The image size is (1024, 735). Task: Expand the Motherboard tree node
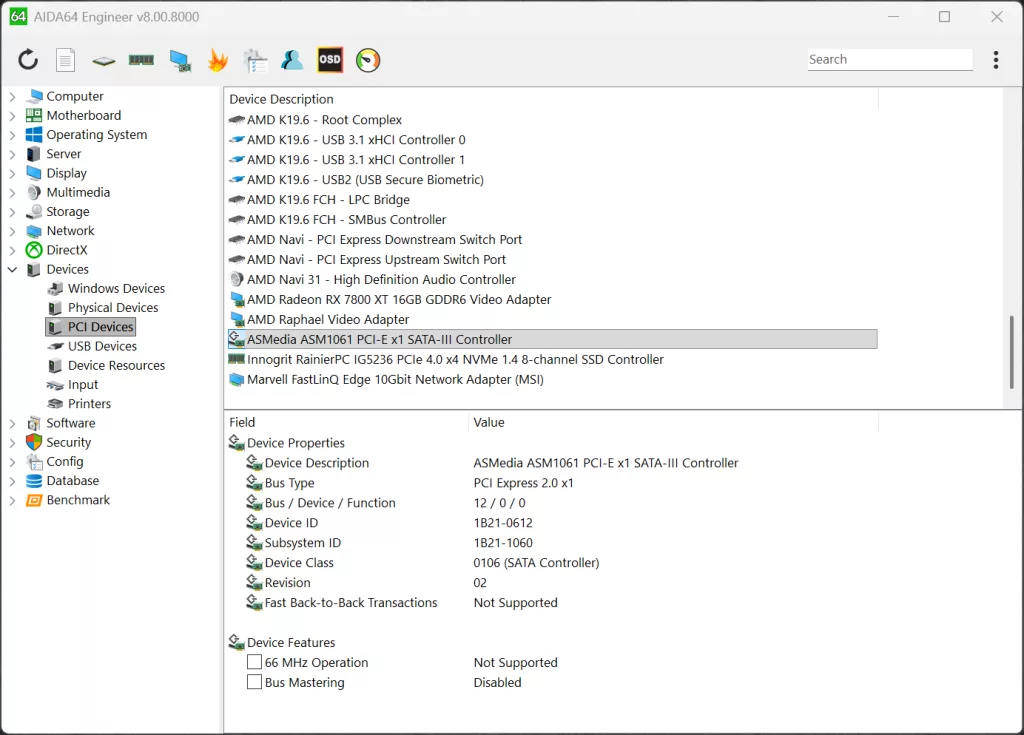coord(13,116)
